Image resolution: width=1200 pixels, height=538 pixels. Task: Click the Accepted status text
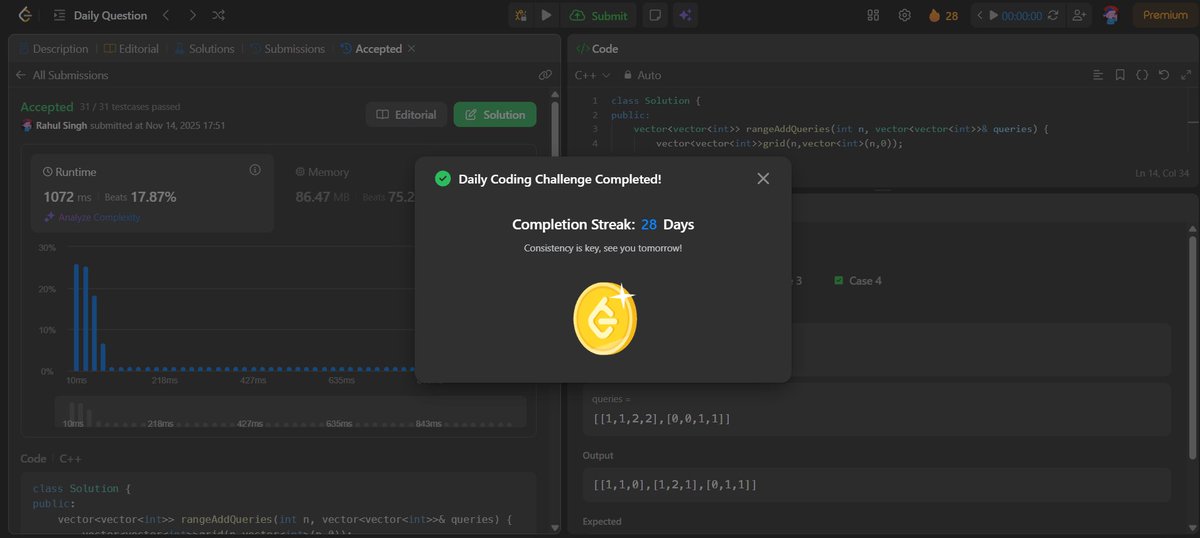[x=47, y=106]
